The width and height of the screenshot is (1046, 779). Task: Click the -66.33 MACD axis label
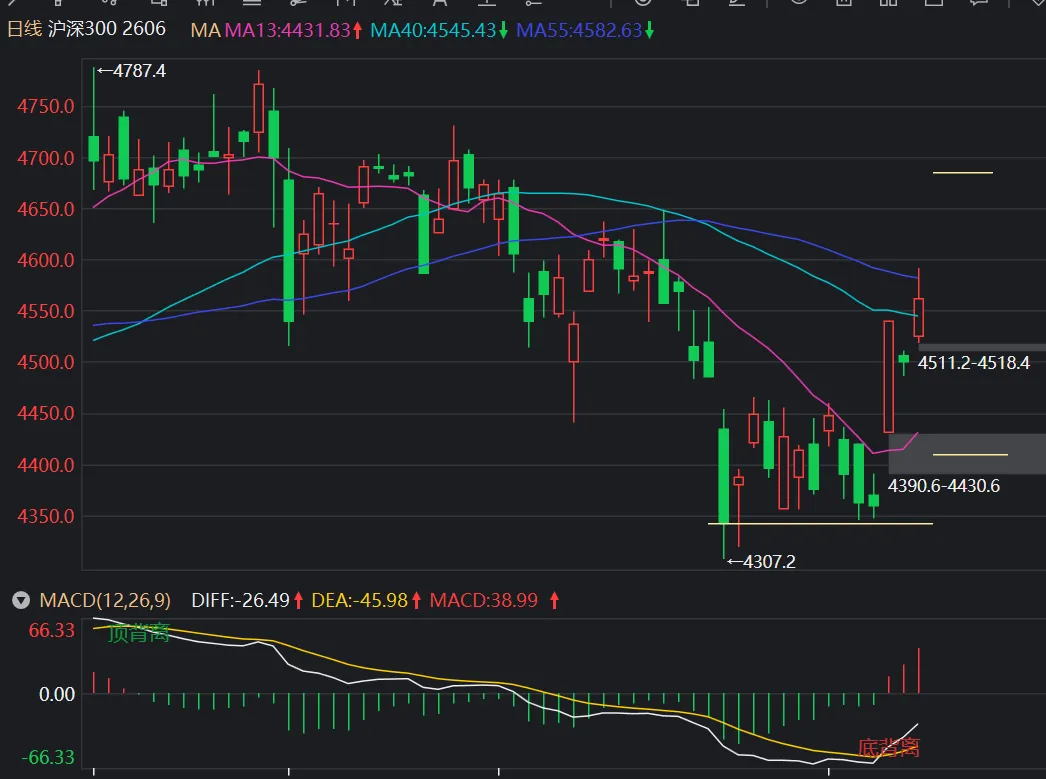[x=48, y=758]
